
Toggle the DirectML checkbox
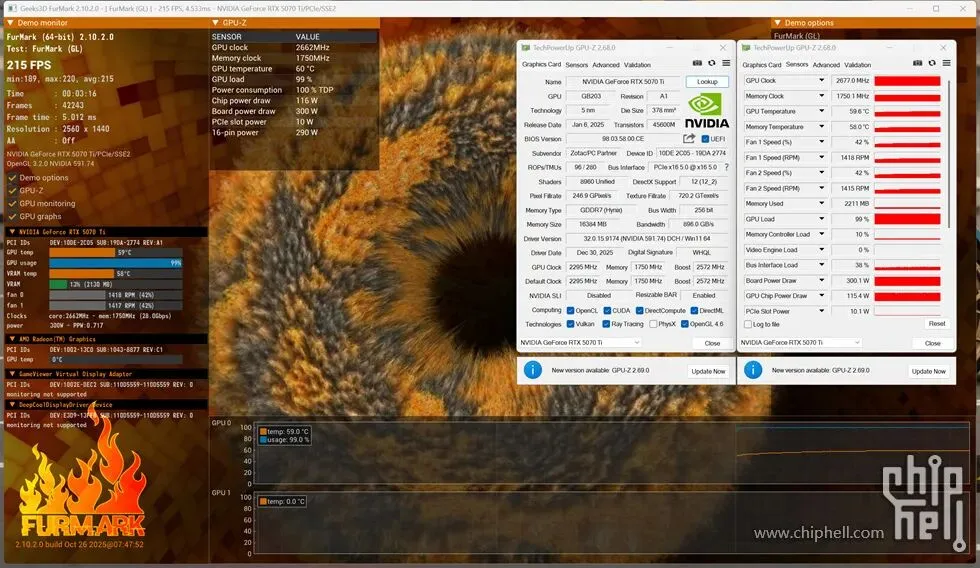694,311
